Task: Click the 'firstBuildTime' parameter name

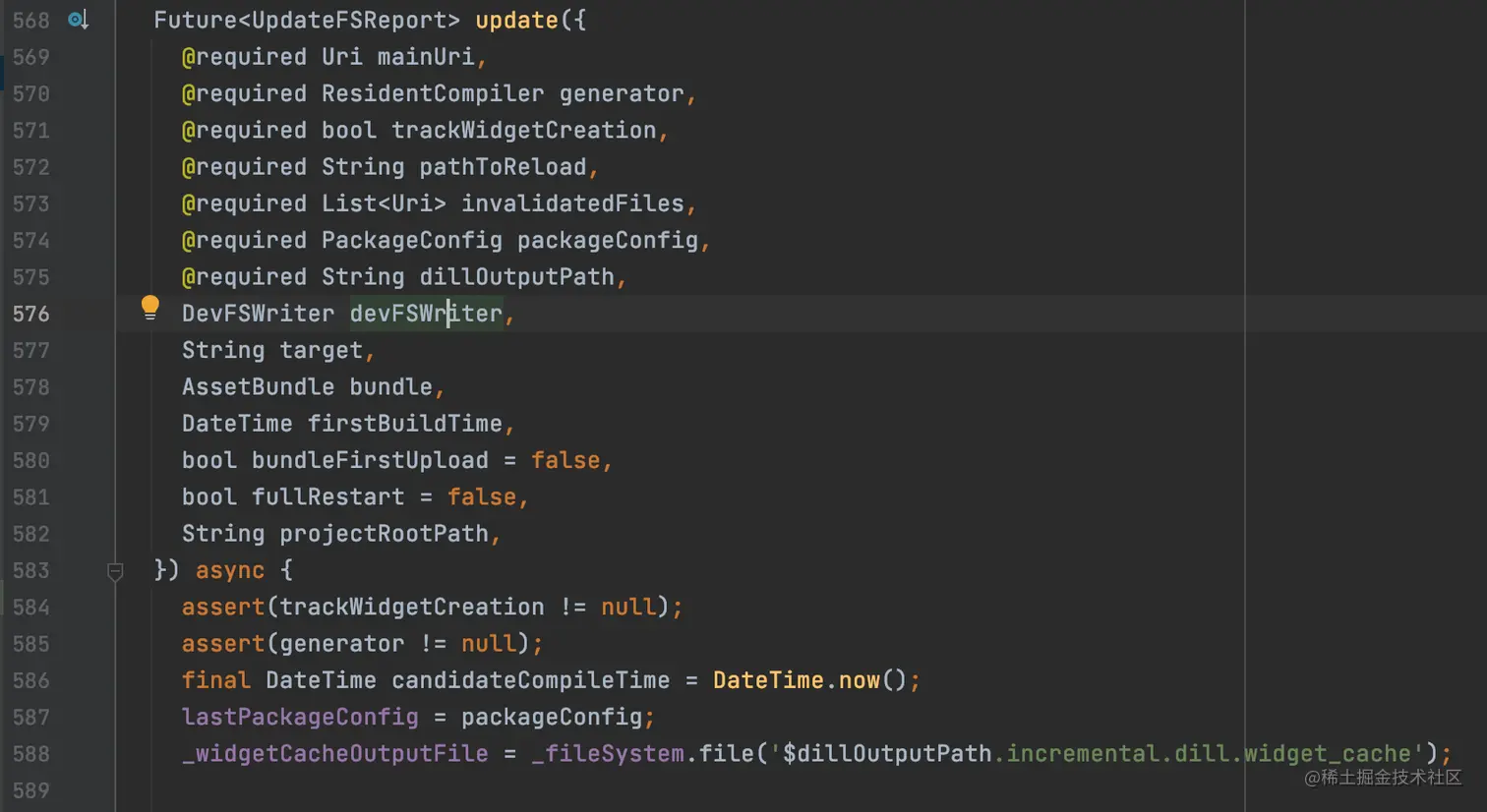Action: point(405,424)
